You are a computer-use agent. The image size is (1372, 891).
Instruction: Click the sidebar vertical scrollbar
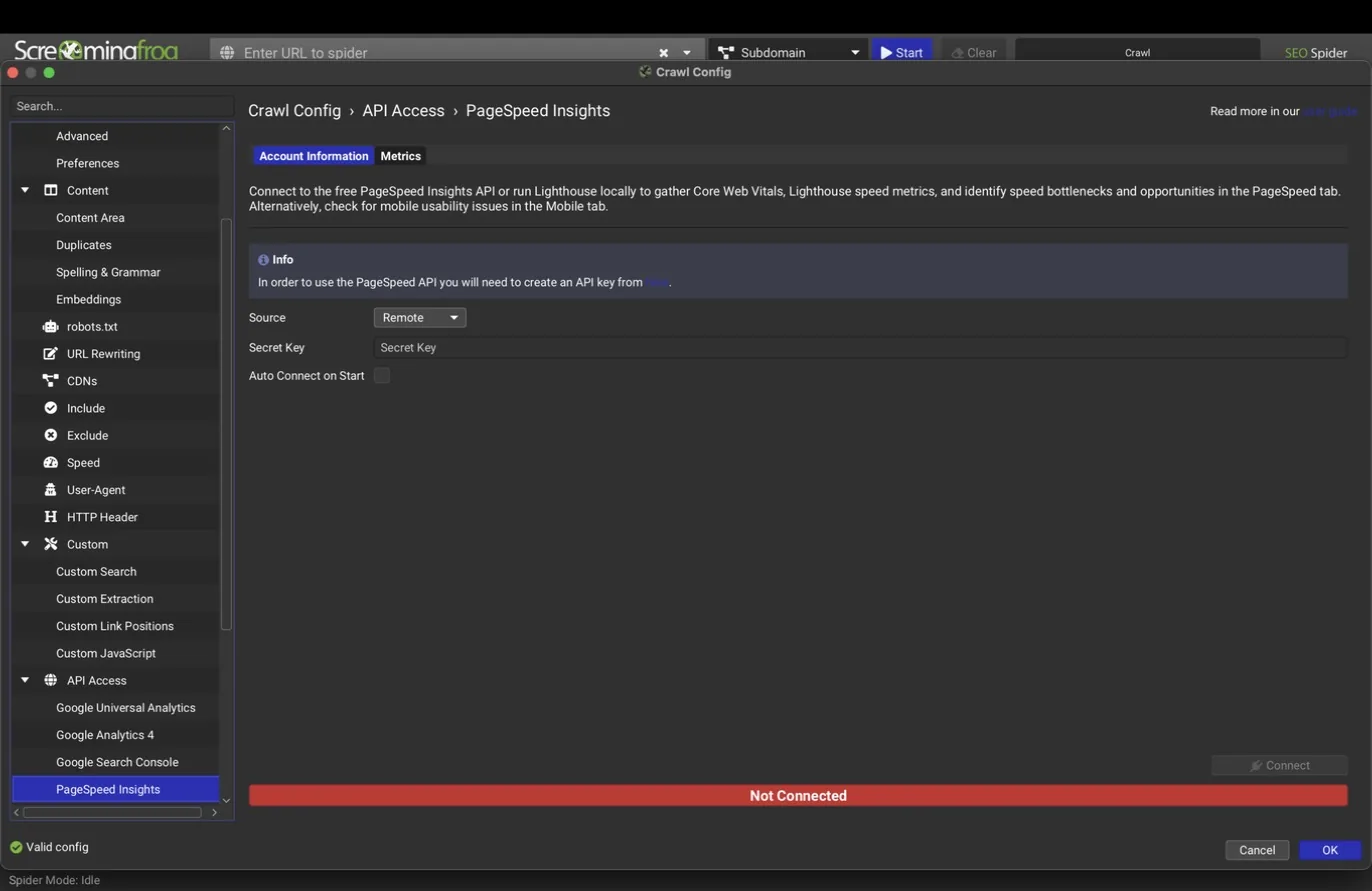[226, 424]
